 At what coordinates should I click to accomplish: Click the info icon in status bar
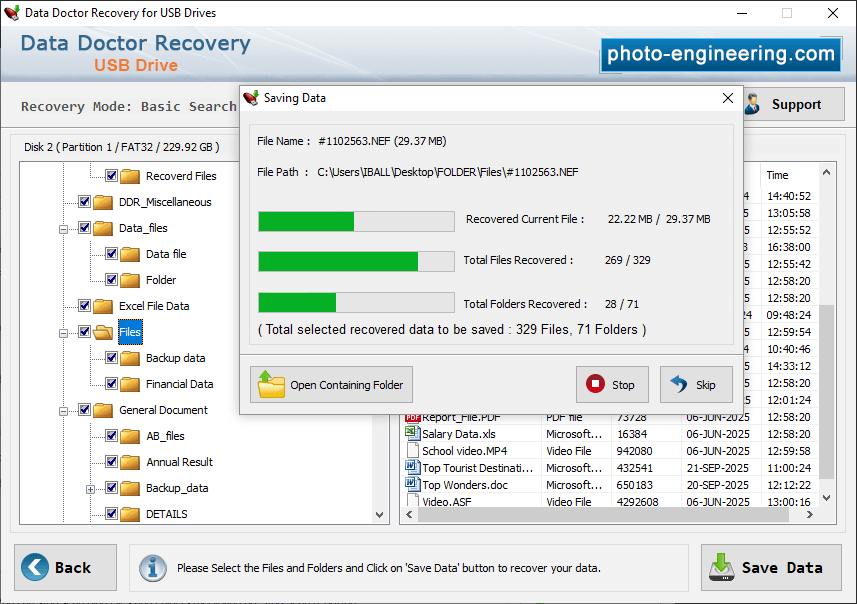pyautogui.click(x=152, y=568)
